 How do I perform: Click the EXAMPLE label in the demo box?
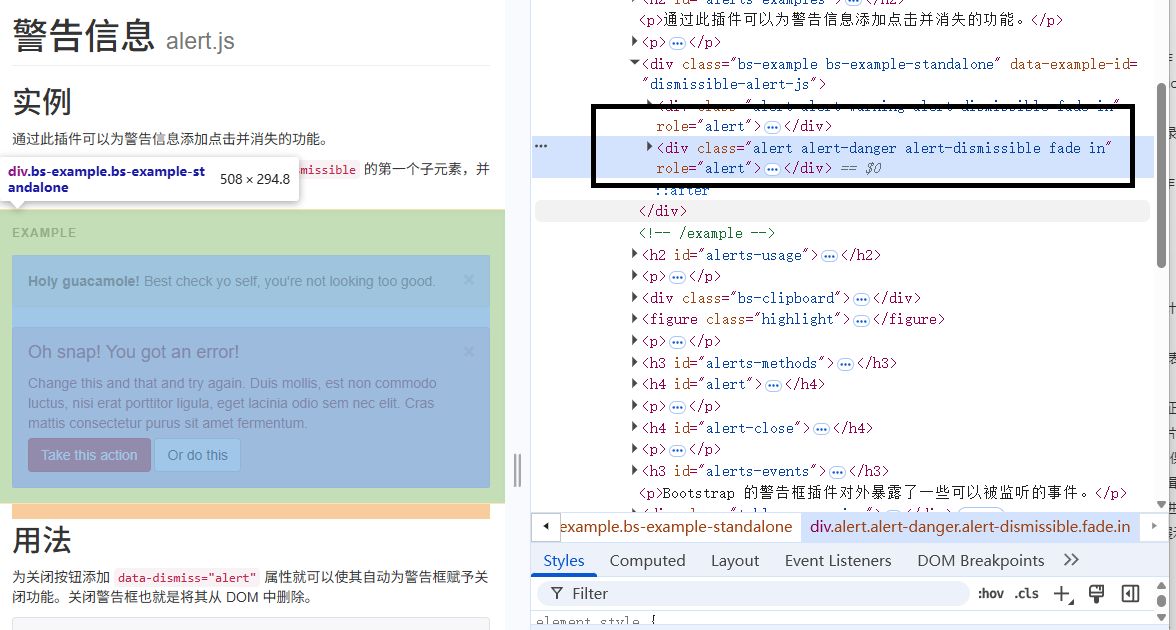tap(44, 232)
